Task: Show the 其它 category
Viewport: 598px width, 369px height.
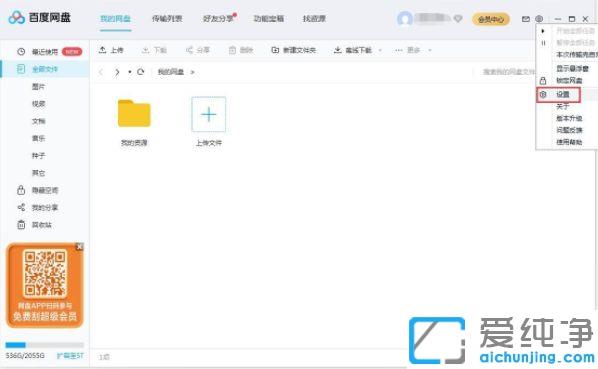Action: (39, 173)
